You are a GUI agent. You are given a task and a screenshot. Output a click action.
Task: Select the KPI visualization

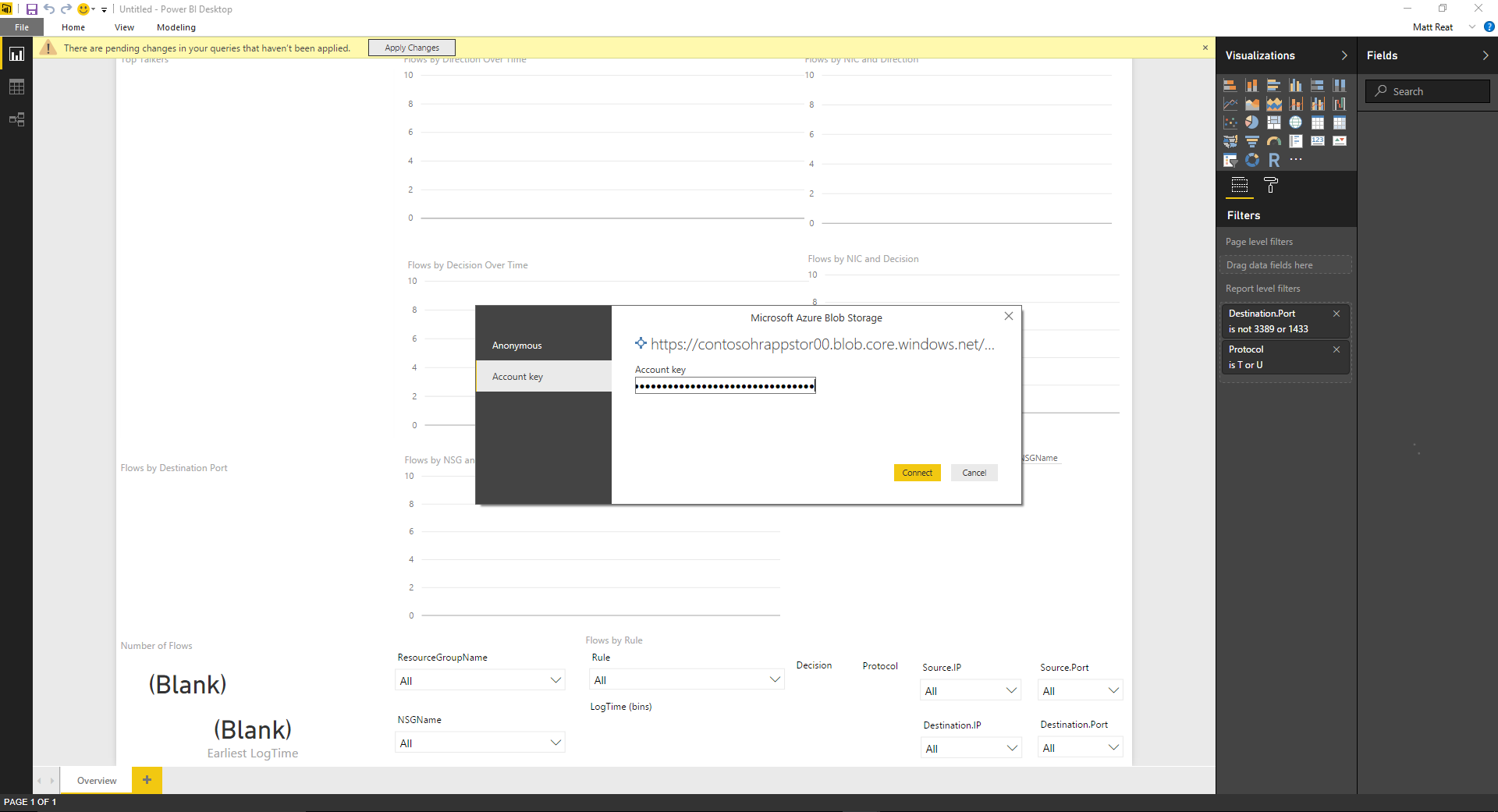[1340, 141]
